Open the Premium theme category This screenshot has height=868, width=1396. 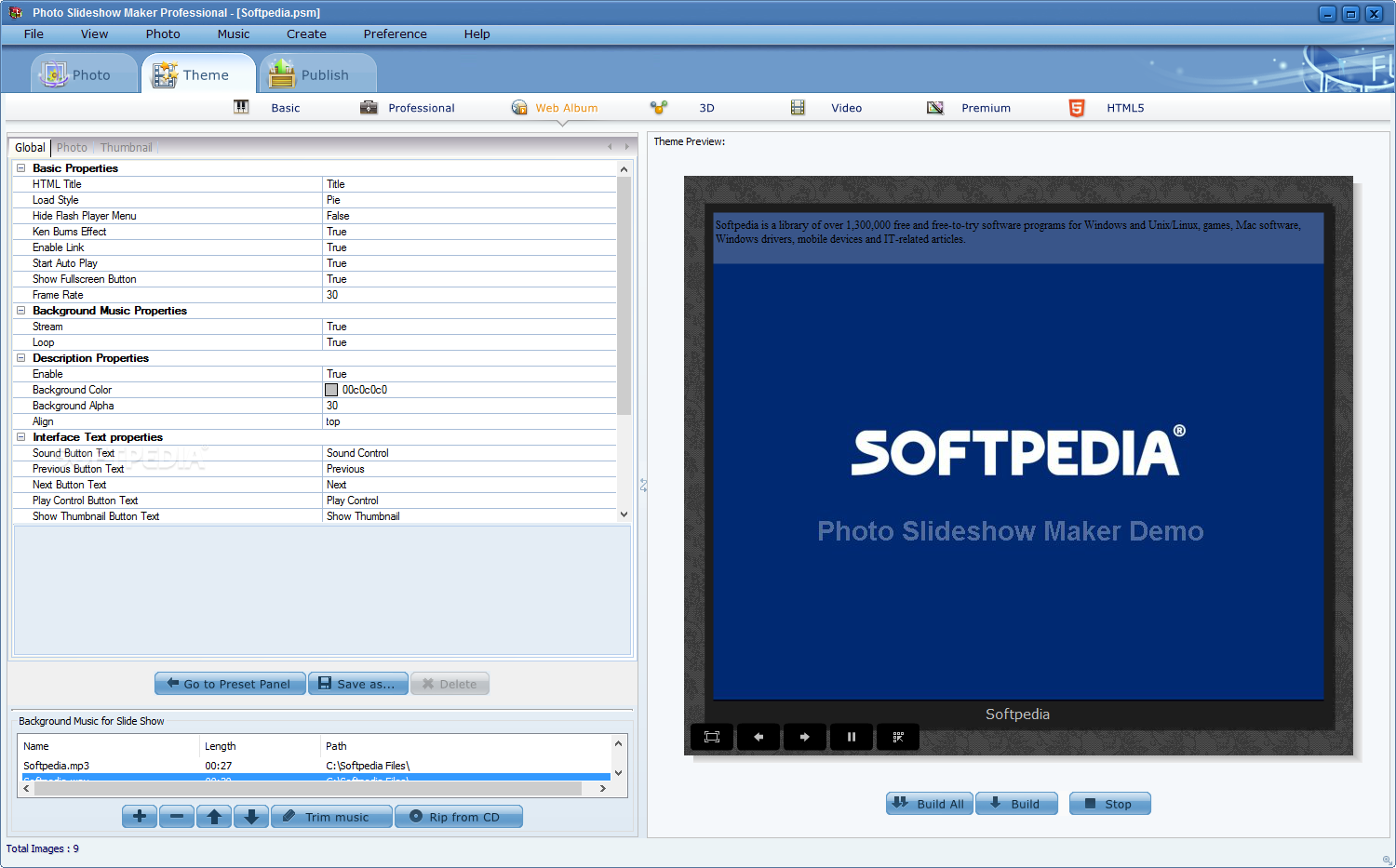(969, 108)
